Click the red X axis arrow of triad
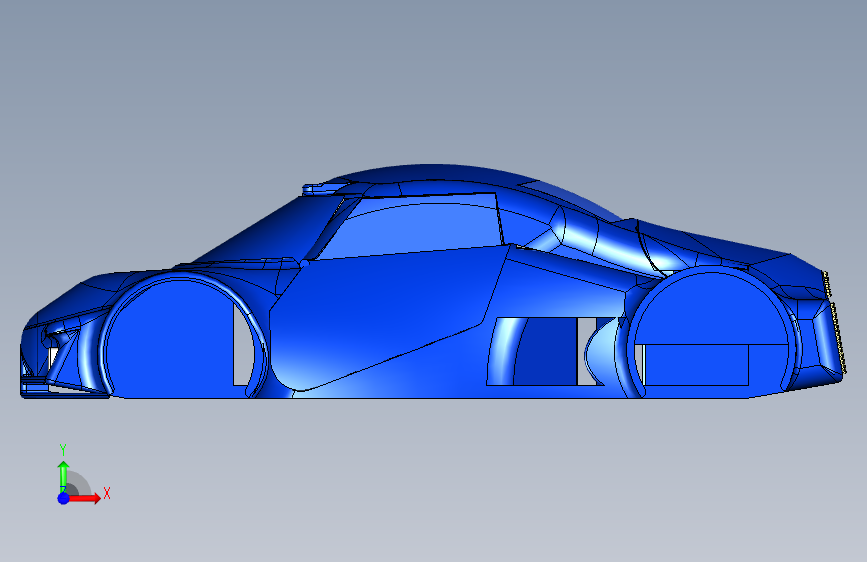The image size is (867, 562). pyautogui.click(x=84, y=498)
